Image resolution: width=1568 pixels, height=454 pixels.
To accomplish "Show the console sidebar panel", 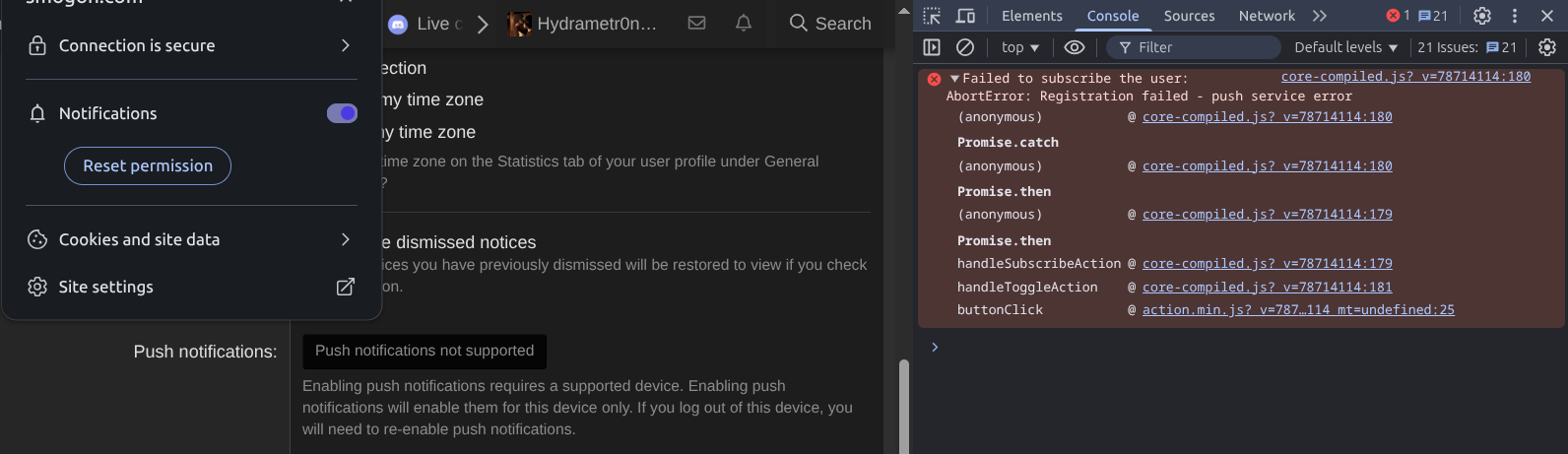I will [x=932, y=47].
